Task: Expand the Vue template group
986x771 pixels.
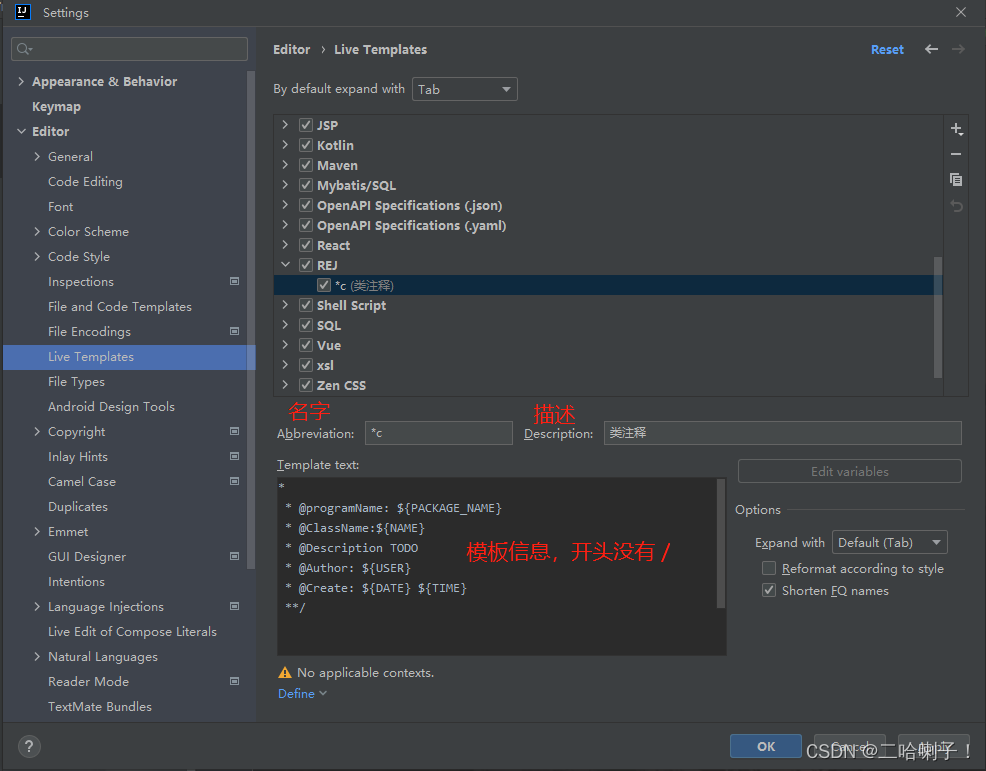Action: point(285,345)
